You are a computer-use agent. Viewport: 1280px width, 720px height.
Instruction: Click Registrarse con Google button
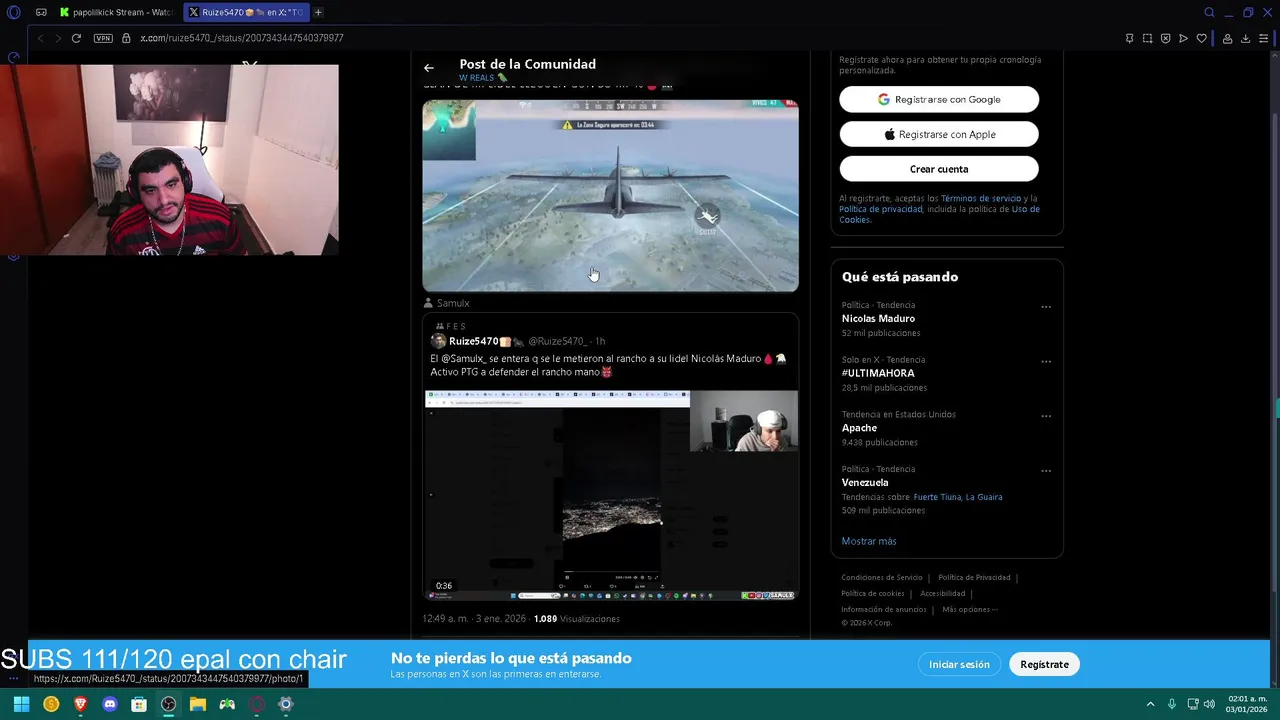click(x=939, y=99)
